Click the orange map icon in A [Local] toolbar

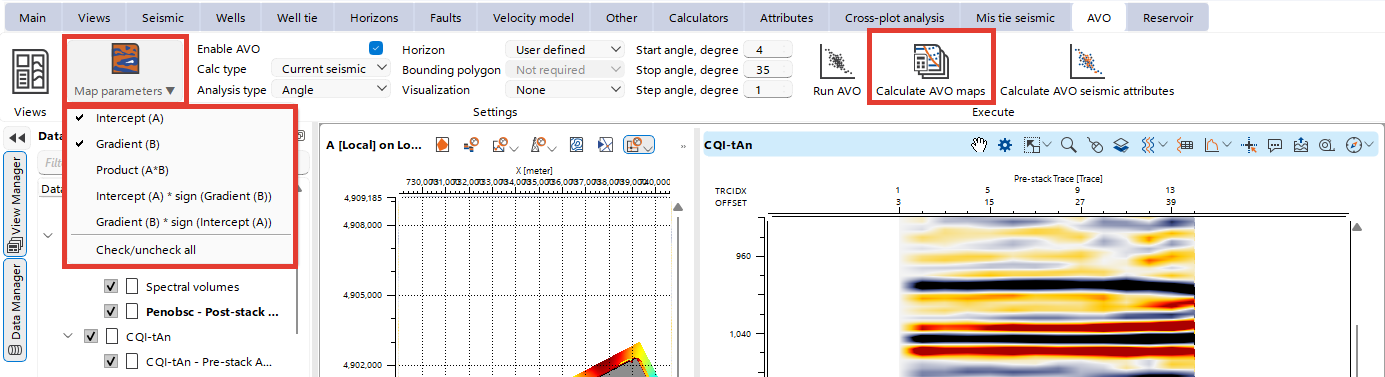[442, 145]
